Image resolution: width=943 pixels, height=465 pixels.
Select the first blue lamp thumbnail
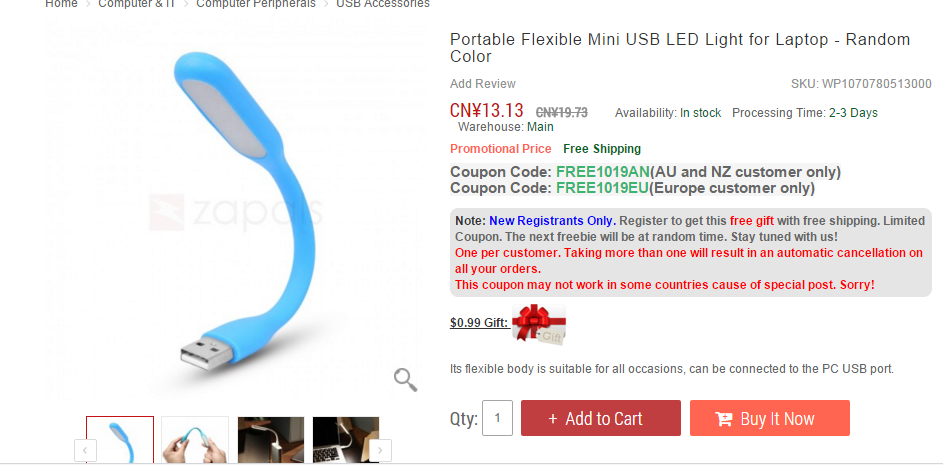pyautogui.click(x=120, y=440)
